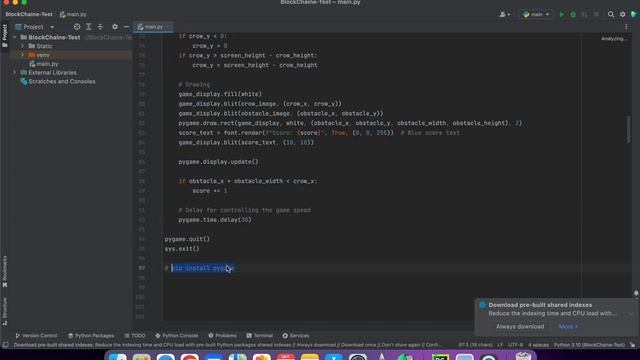
Task: Click main.py breadcrumb in navigation bar
Action: tap(73, 14)
